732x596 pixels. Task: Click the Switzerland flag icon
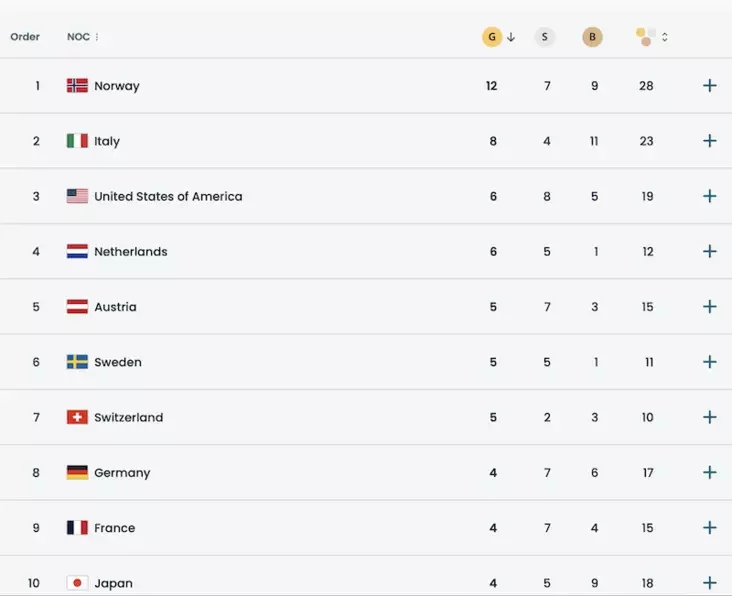pos(77,417)
